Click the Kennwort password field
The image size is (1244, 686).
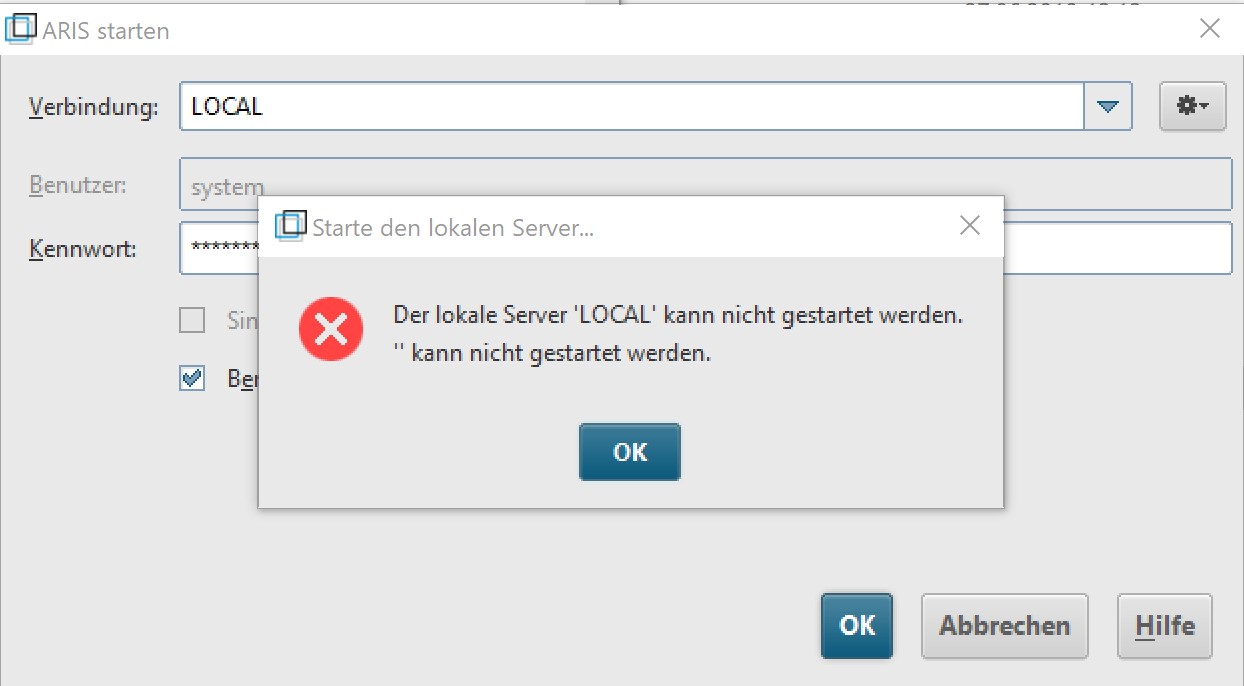[705, 248]
